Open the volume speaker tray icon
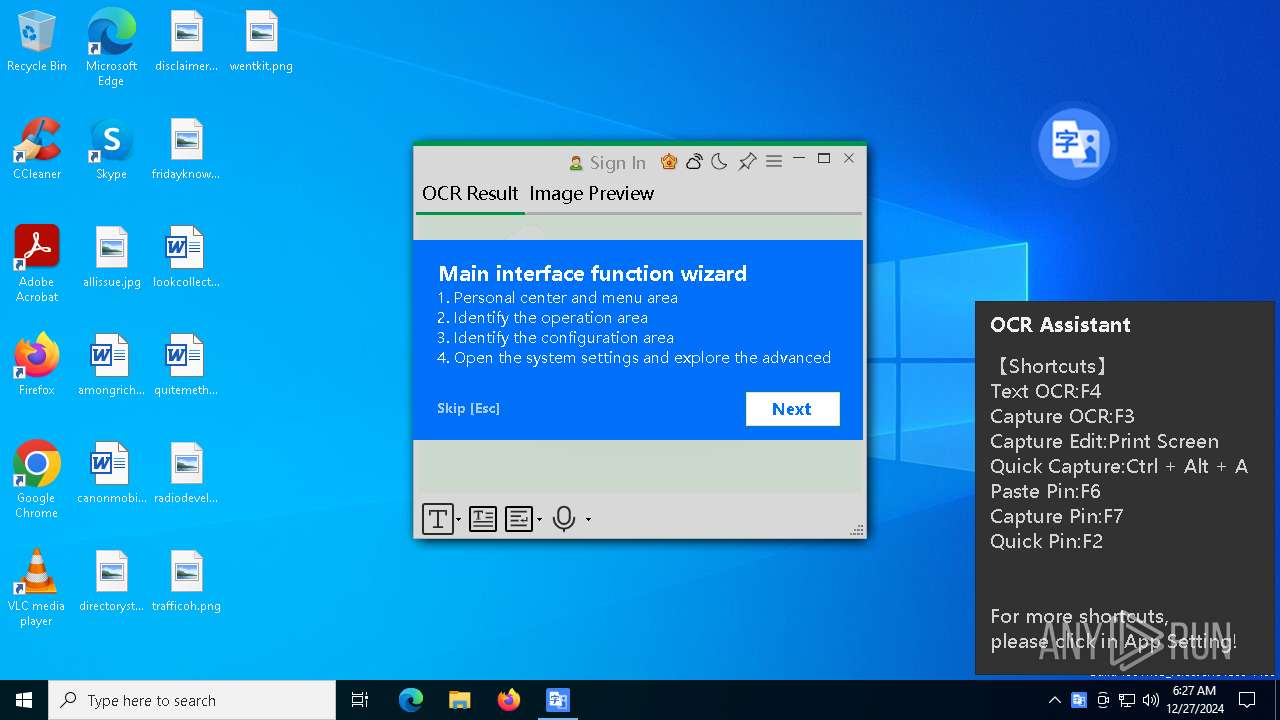The height and width of the screenshot is (720, 1280). (x=1151, y=700)
